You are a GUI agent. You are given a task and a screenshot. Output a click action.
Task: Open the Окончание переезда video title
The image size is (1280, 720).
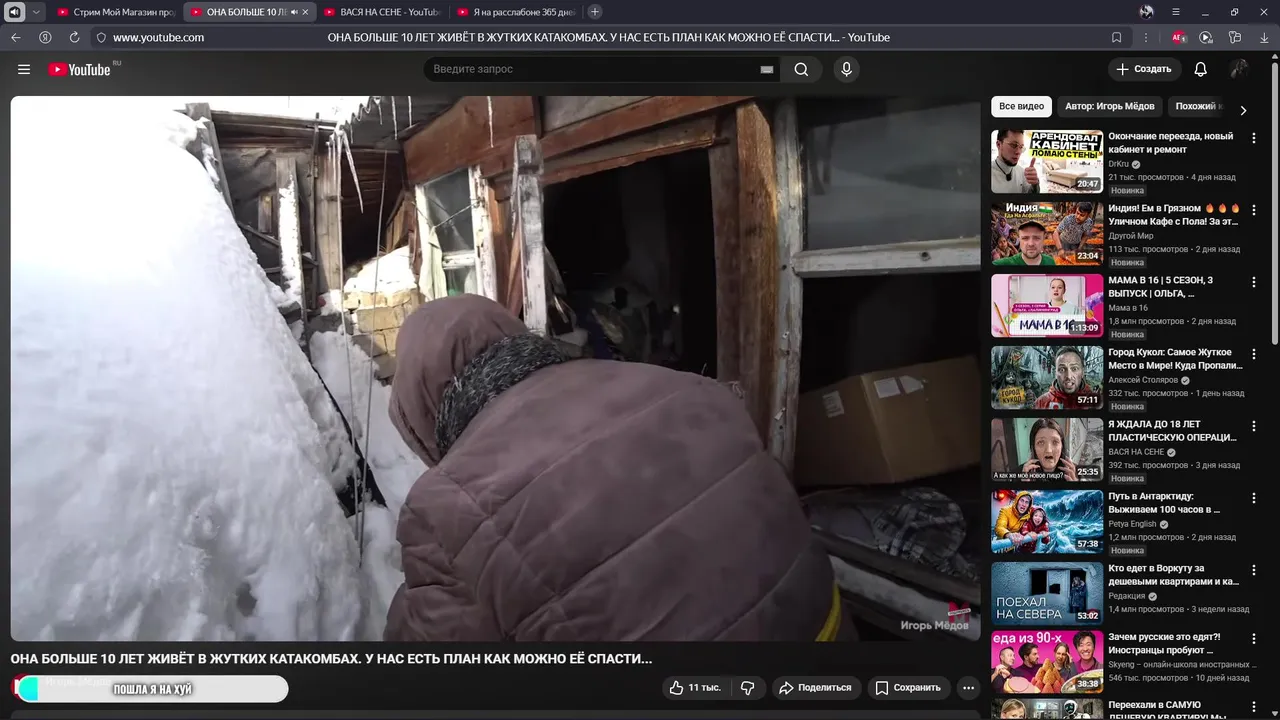[1171, 143]
